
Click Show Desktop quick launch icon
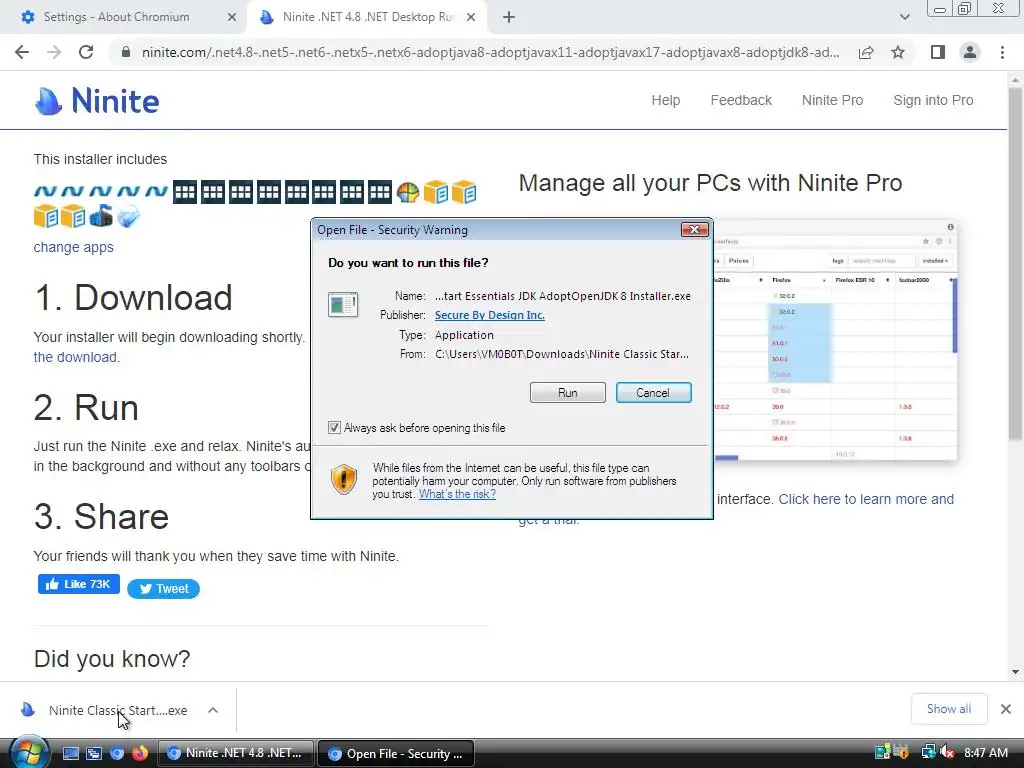pos(71,753)
